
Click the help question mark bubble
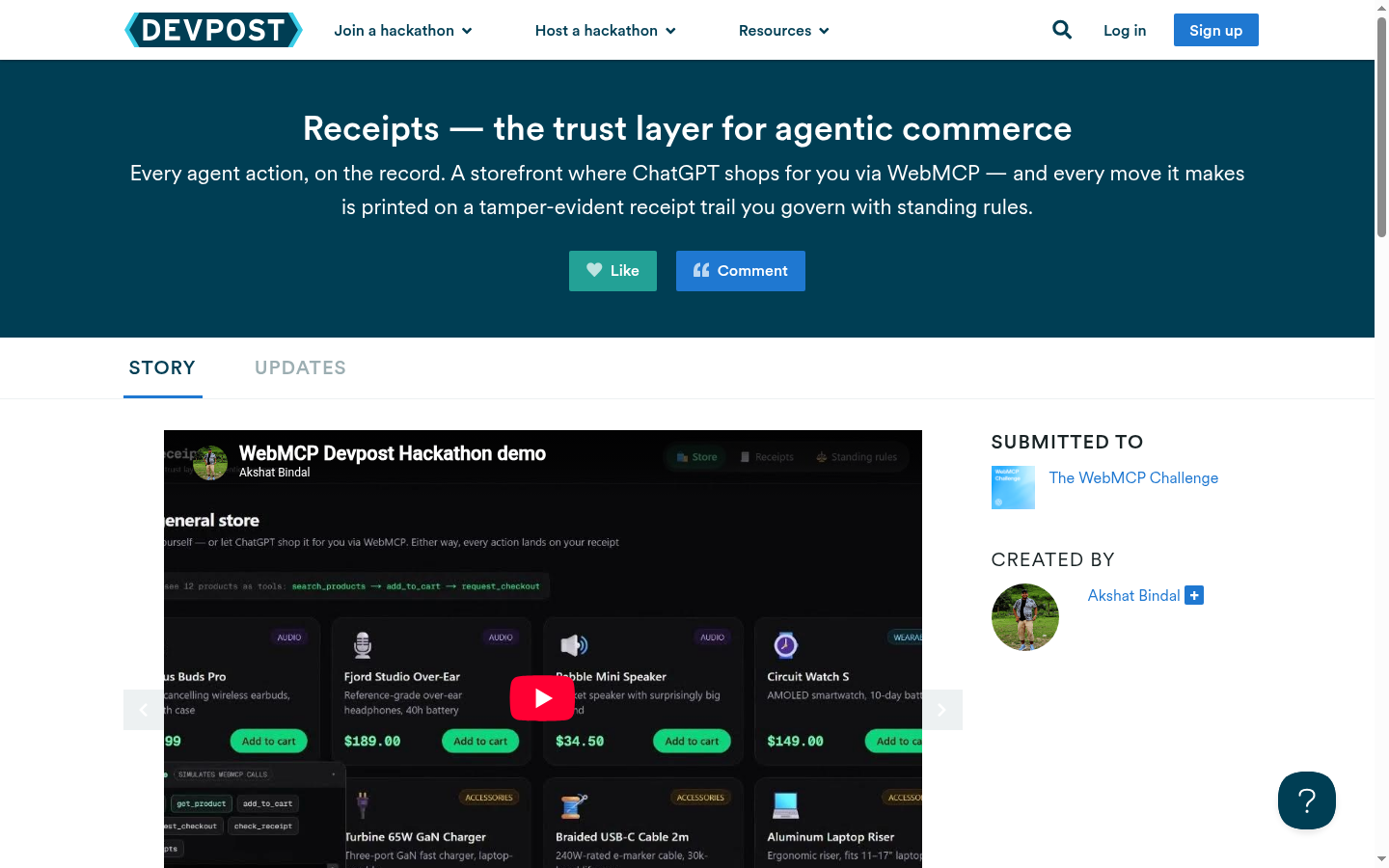click(x=1307, y=800)
